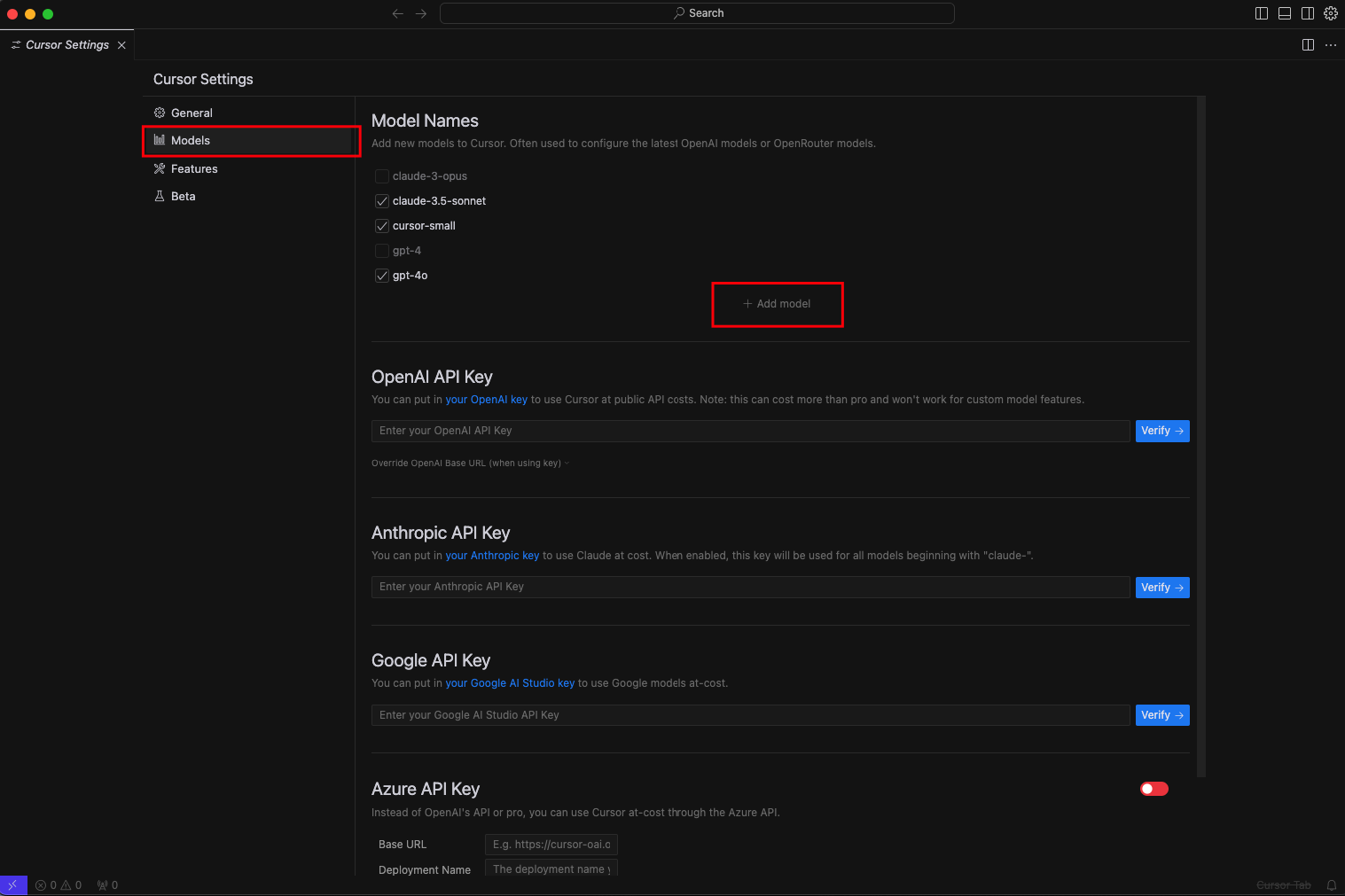Viewport: 1345px width, 896px height.
Task: Open remote window indicator in status bar
Action: tap(13, 885)
